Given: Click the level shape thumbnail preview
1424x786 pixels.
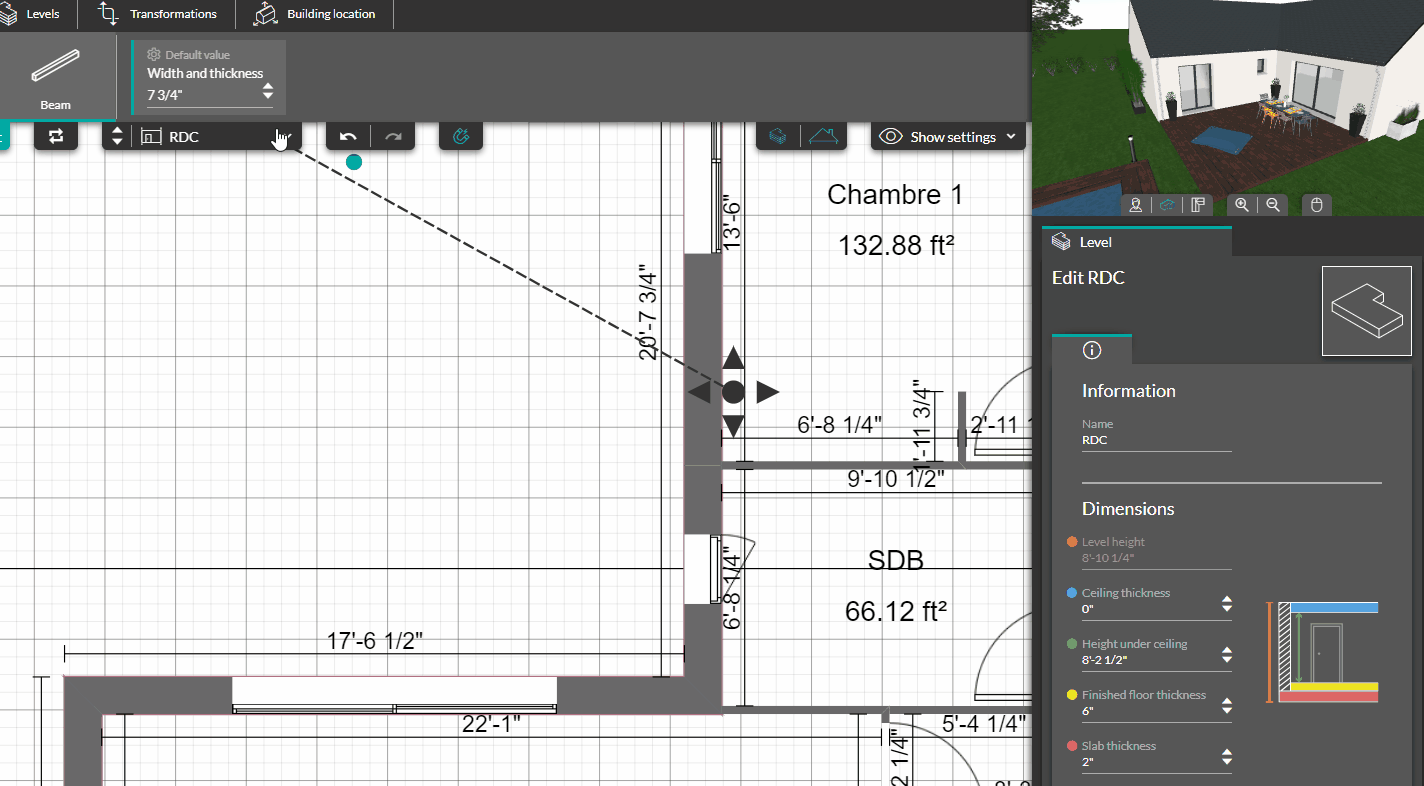Looking at the screenshot, I should (1366, 310).
